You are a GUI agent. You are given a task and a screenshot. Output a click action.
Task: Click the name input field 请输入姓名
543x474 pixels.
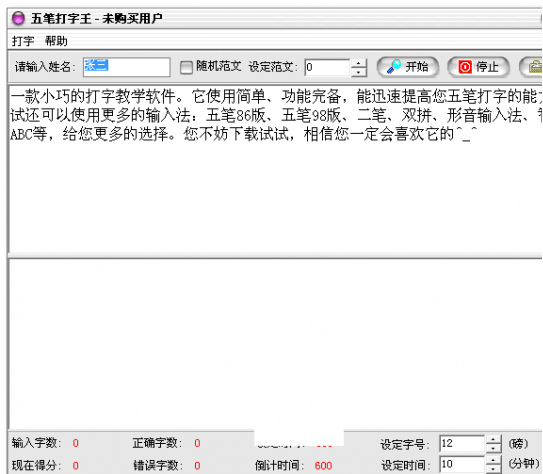pos(127,67)
